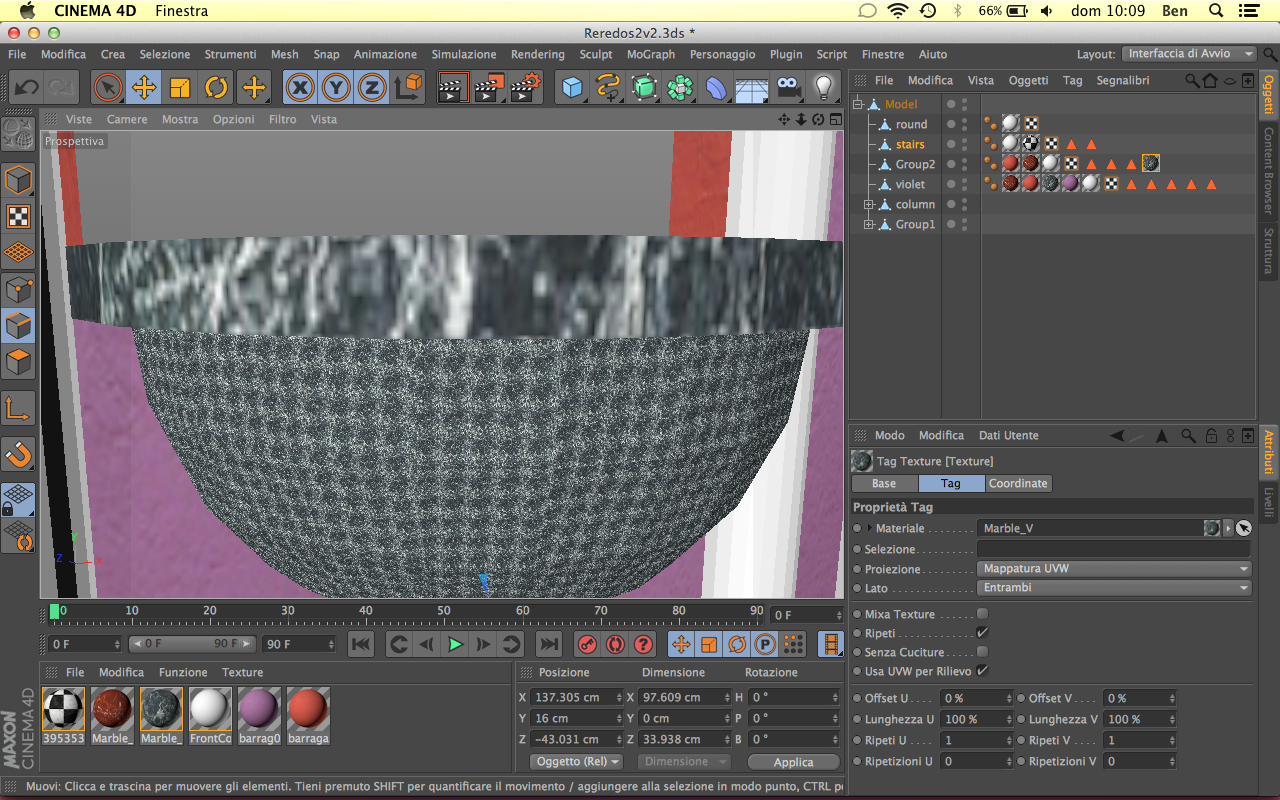This screenshot has height=800, width=1280.
Task: Enable the Mixa Texture checkbox
Action: [x=982, y=614]
